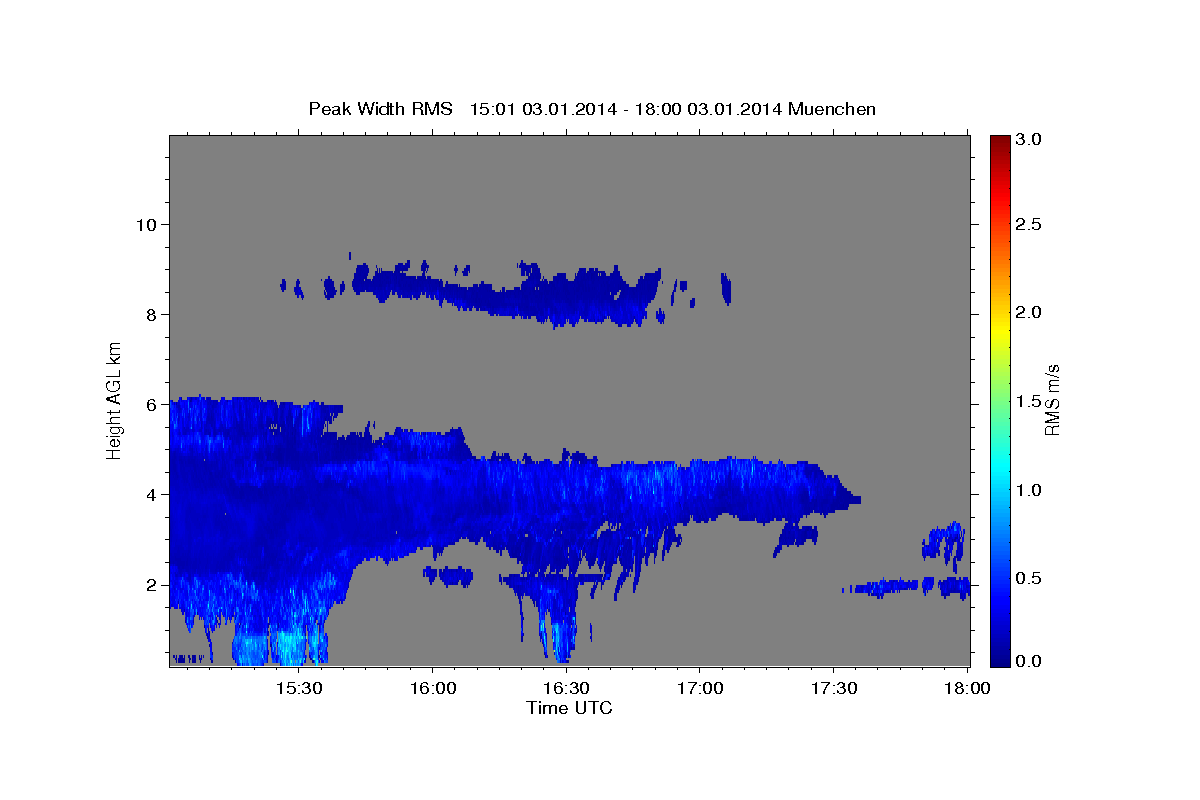This screenshot has height=800, width=1200.
Task: Click the 15:30 time axis label
Action: coord(299,688)
